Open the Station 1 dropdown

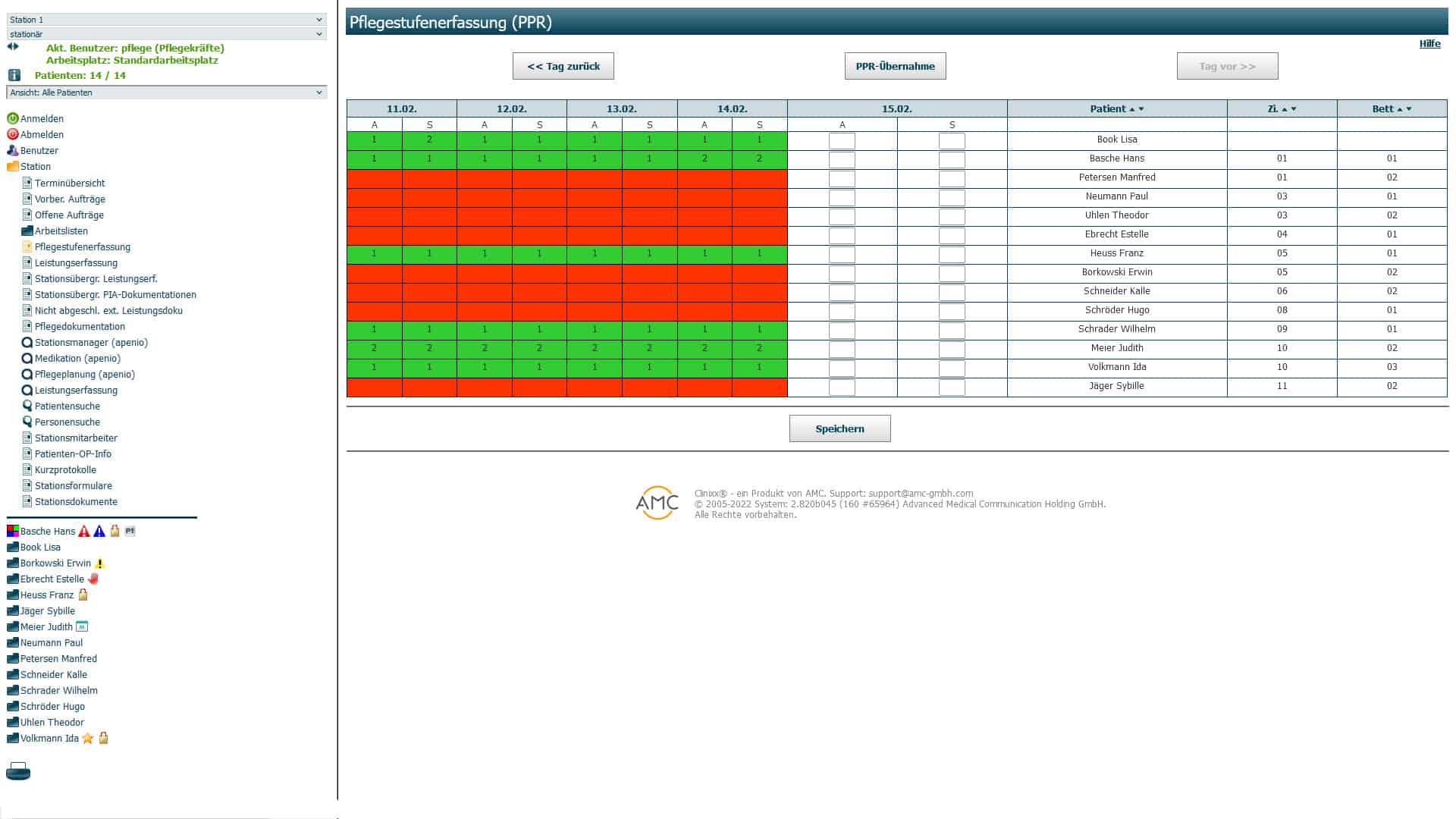point(167,20)
